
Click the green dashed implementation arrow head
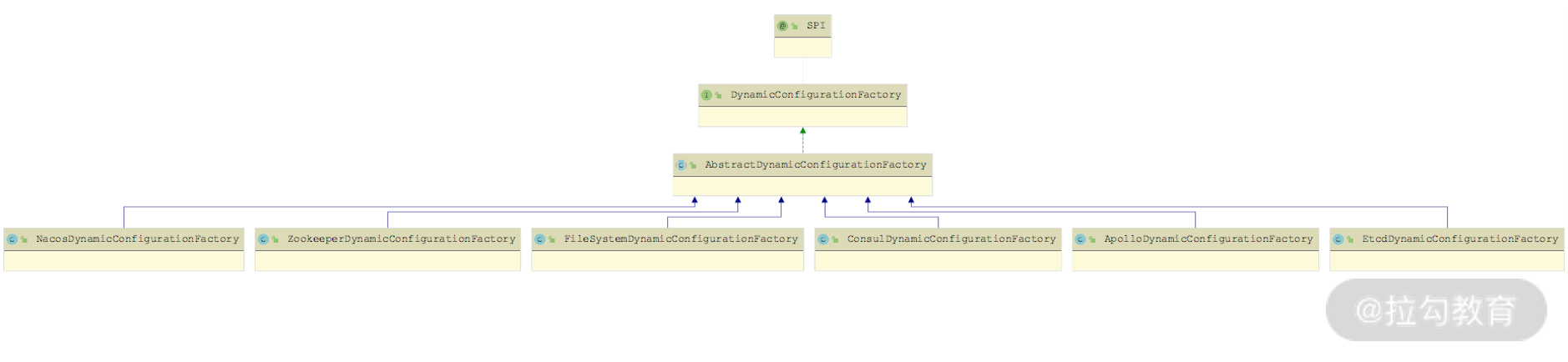pos(802,131)
